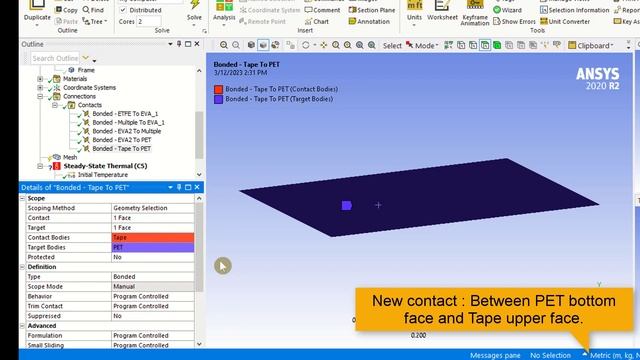Screen dimensions: 640x360
Task: Open Keyframe Animation
Action: [475, 13]
